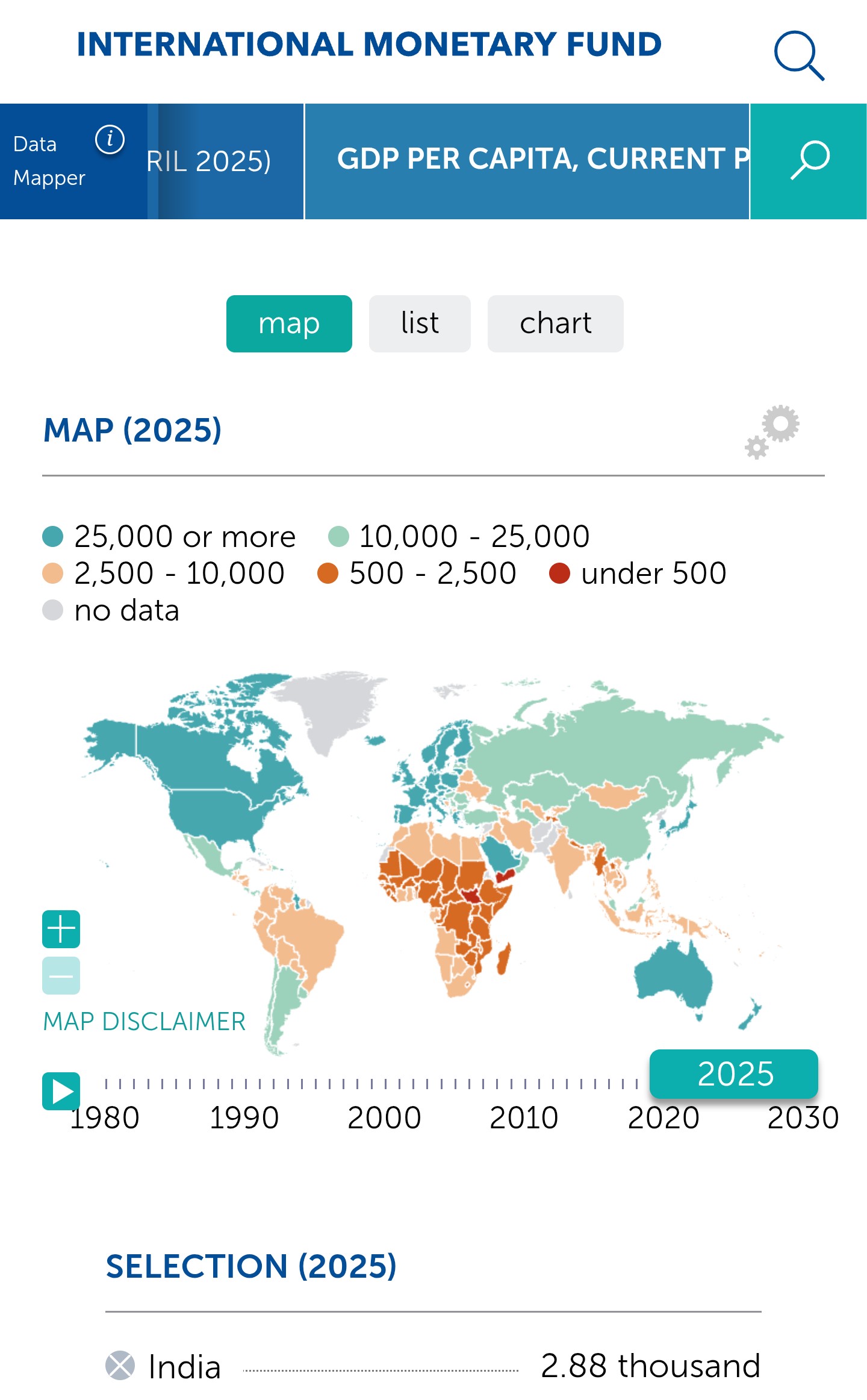Screen dimensions: 867x1400
Task: Expand the April 2025 dataset selector
Action: click(x=226, y=161)
